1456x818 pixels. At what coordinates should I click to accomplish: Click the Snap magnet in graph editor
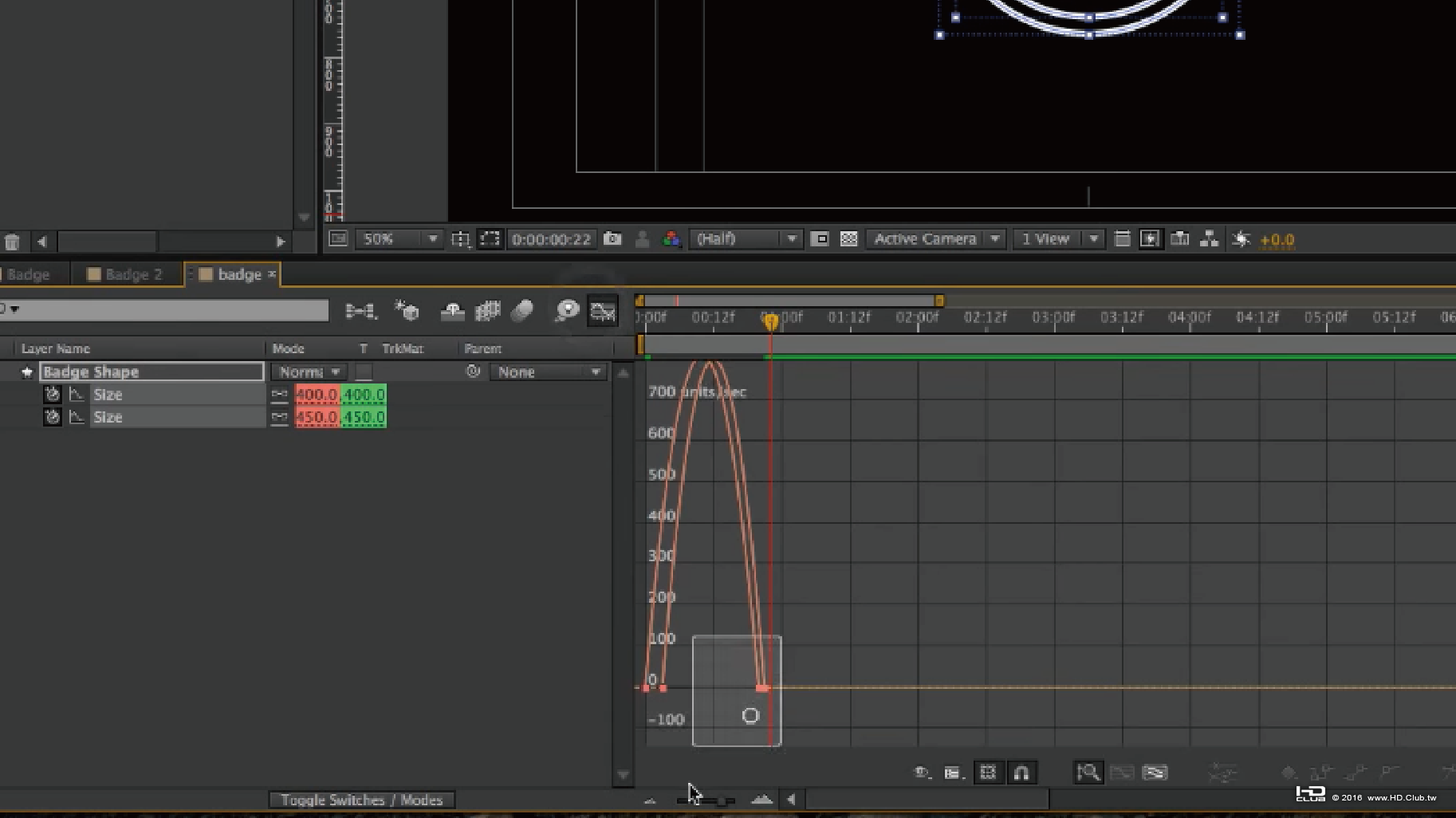coord(1021,773)
